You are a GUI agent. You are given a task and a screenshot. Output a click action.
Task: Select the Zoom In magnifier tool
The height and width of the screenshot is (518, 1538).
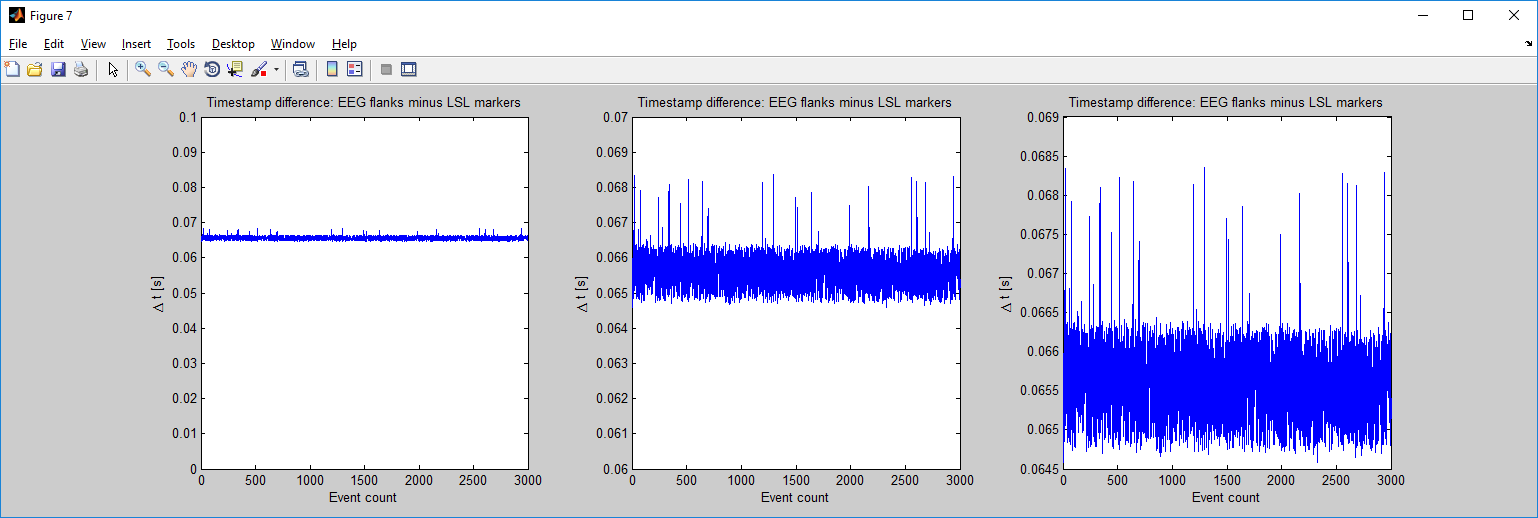point(143,70)
